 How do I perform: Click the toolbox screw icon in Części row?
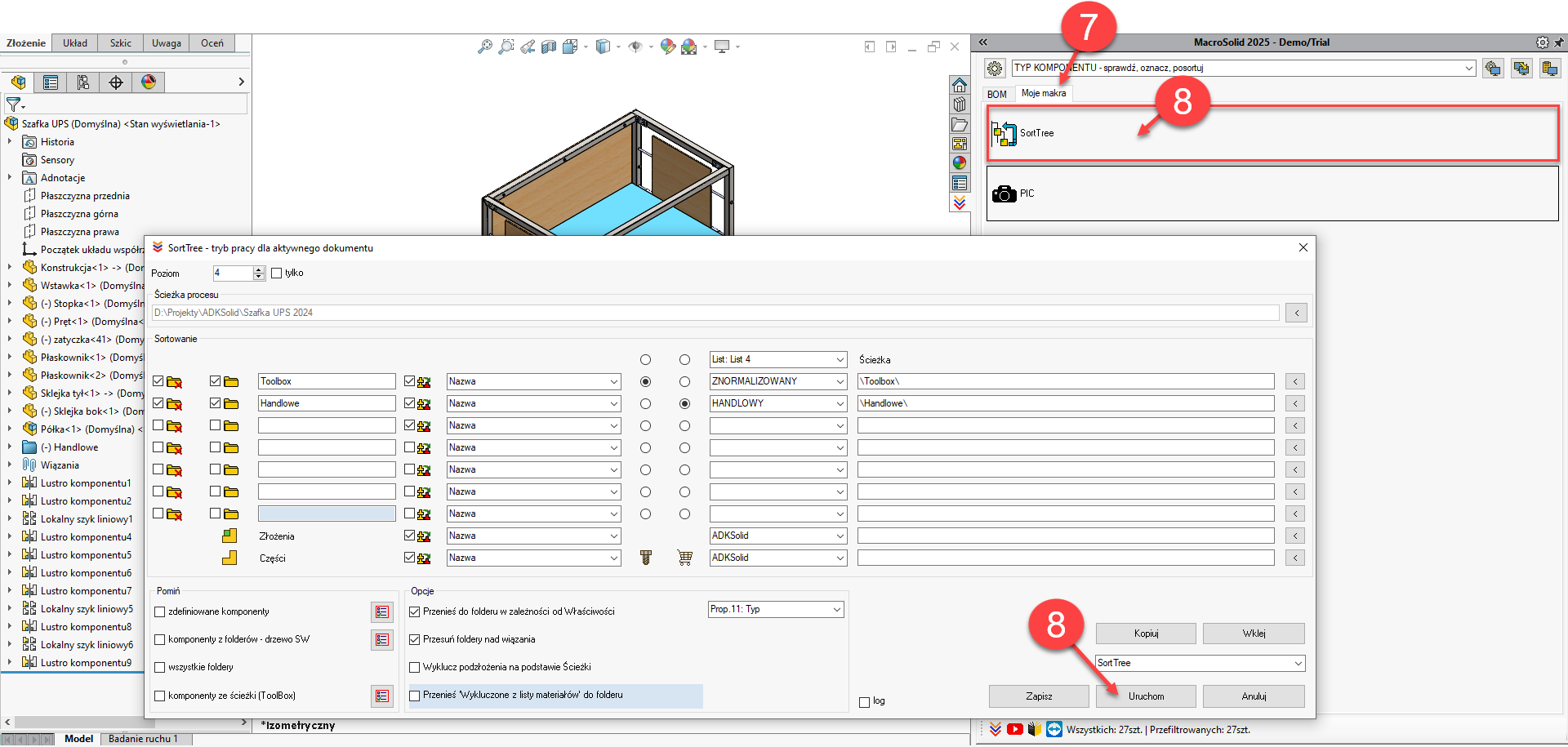click(646, 558)
